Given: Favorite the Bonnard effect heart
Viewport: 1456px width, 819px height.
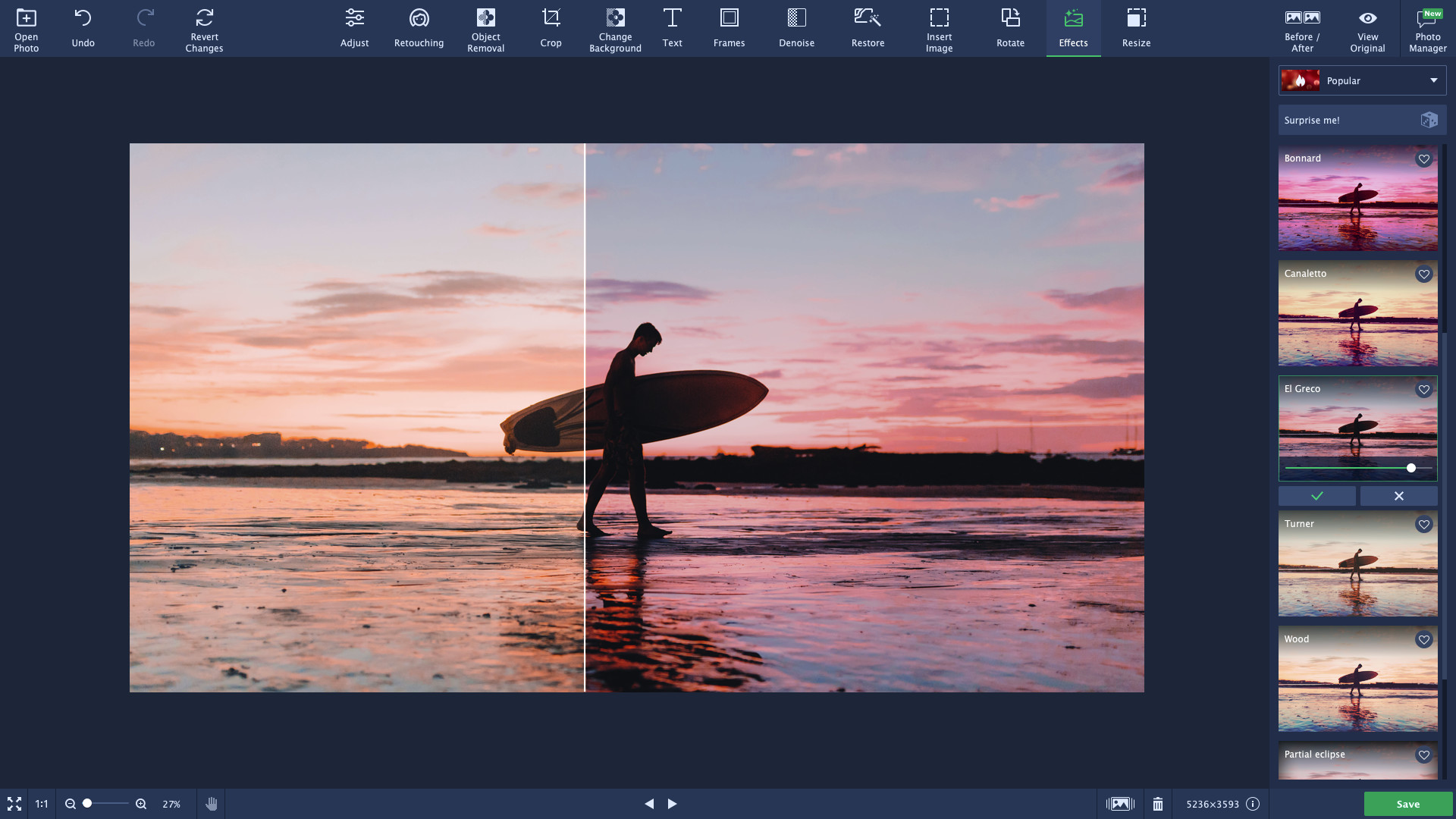Looking at the screenshot, I should [1423, 159].
